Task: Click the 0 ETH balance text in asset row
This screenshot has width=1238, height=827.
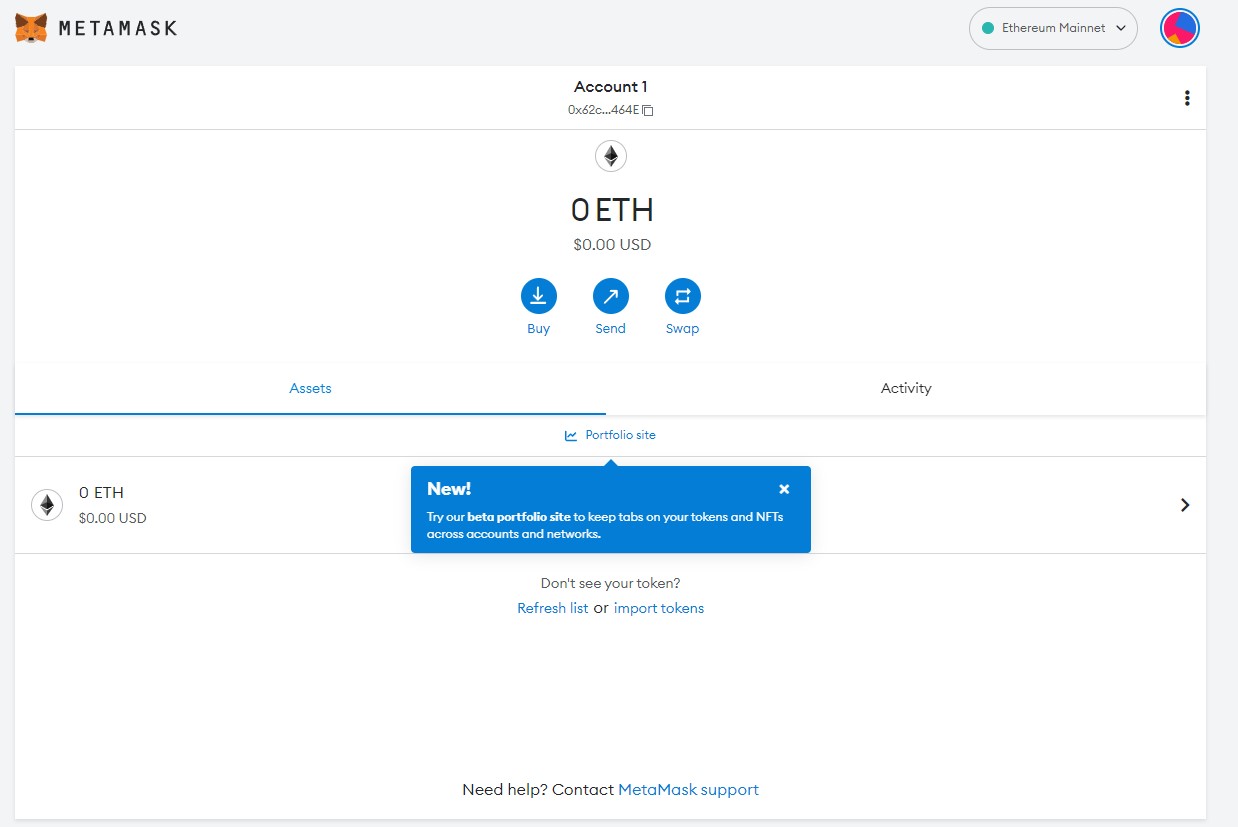Action: (x=101, y=493)
